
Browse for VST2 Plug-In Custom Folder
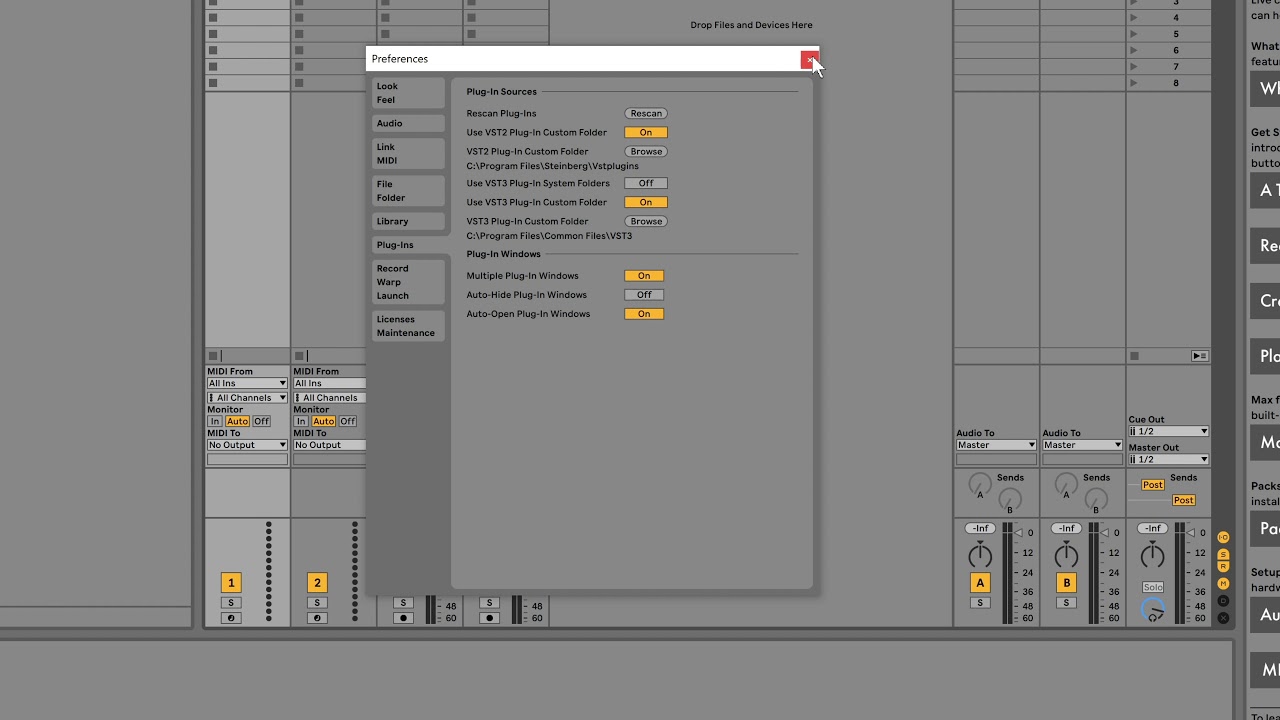tap(646, 151)
